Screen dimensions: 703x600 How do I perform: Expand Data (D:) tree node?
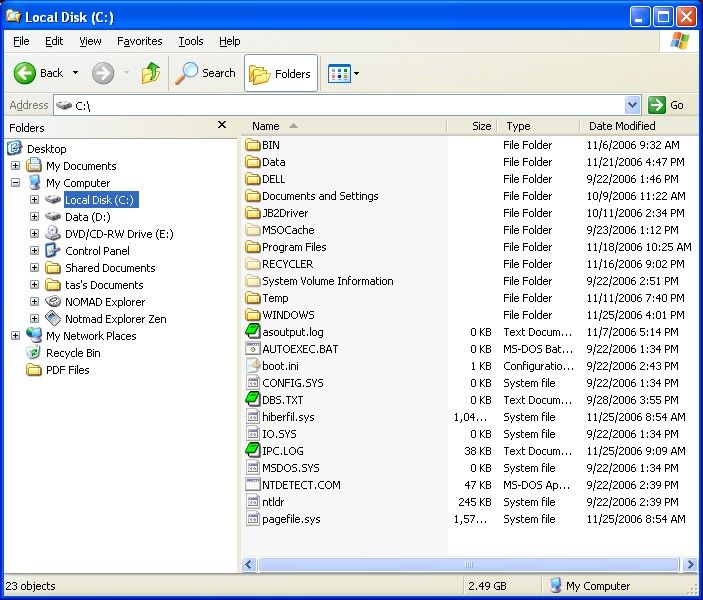[x=35, y=217]
